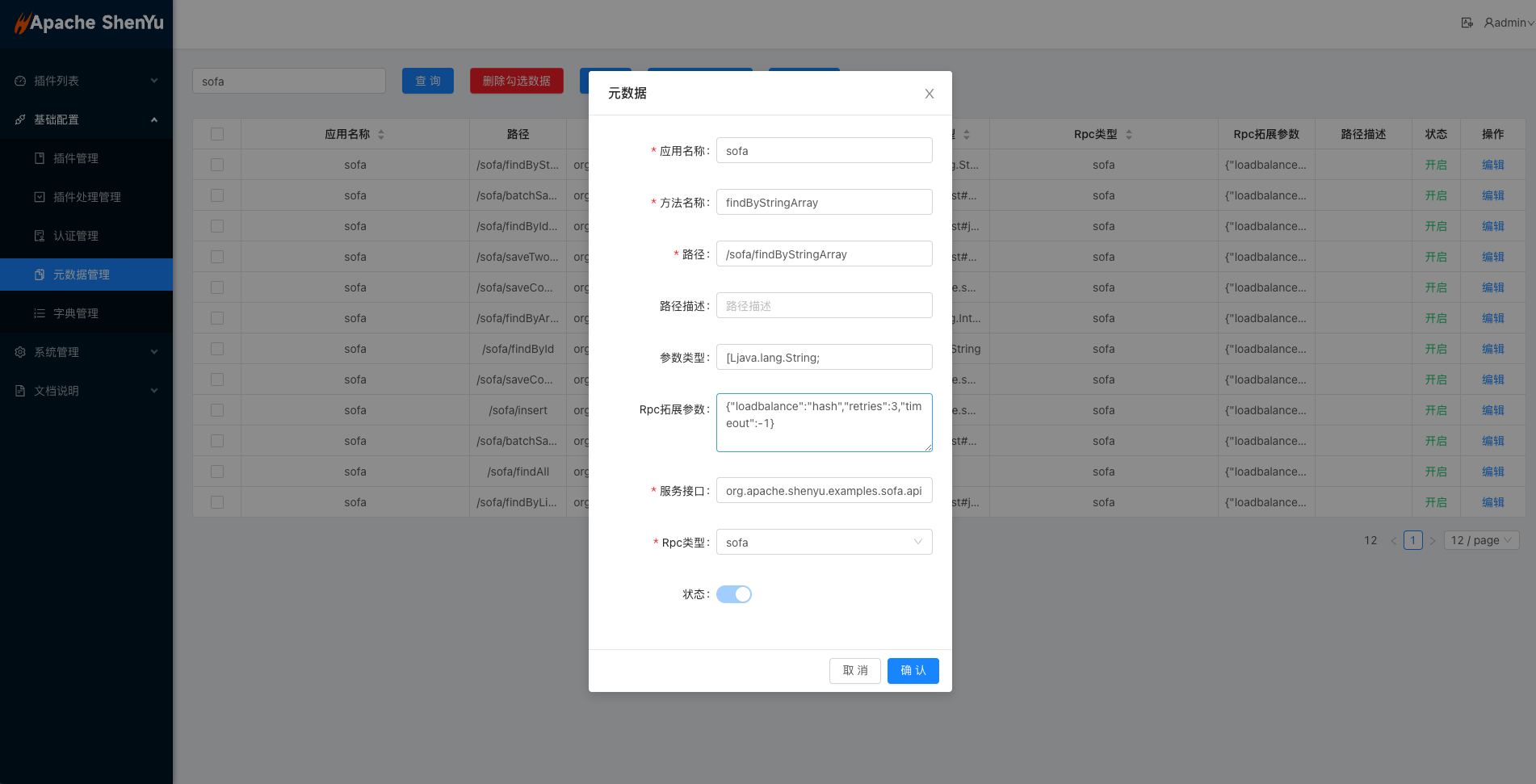Open the Rpc类型 sofa dropdown
The width and height of the screenshot is (1536, 784).
click(824, 543)
